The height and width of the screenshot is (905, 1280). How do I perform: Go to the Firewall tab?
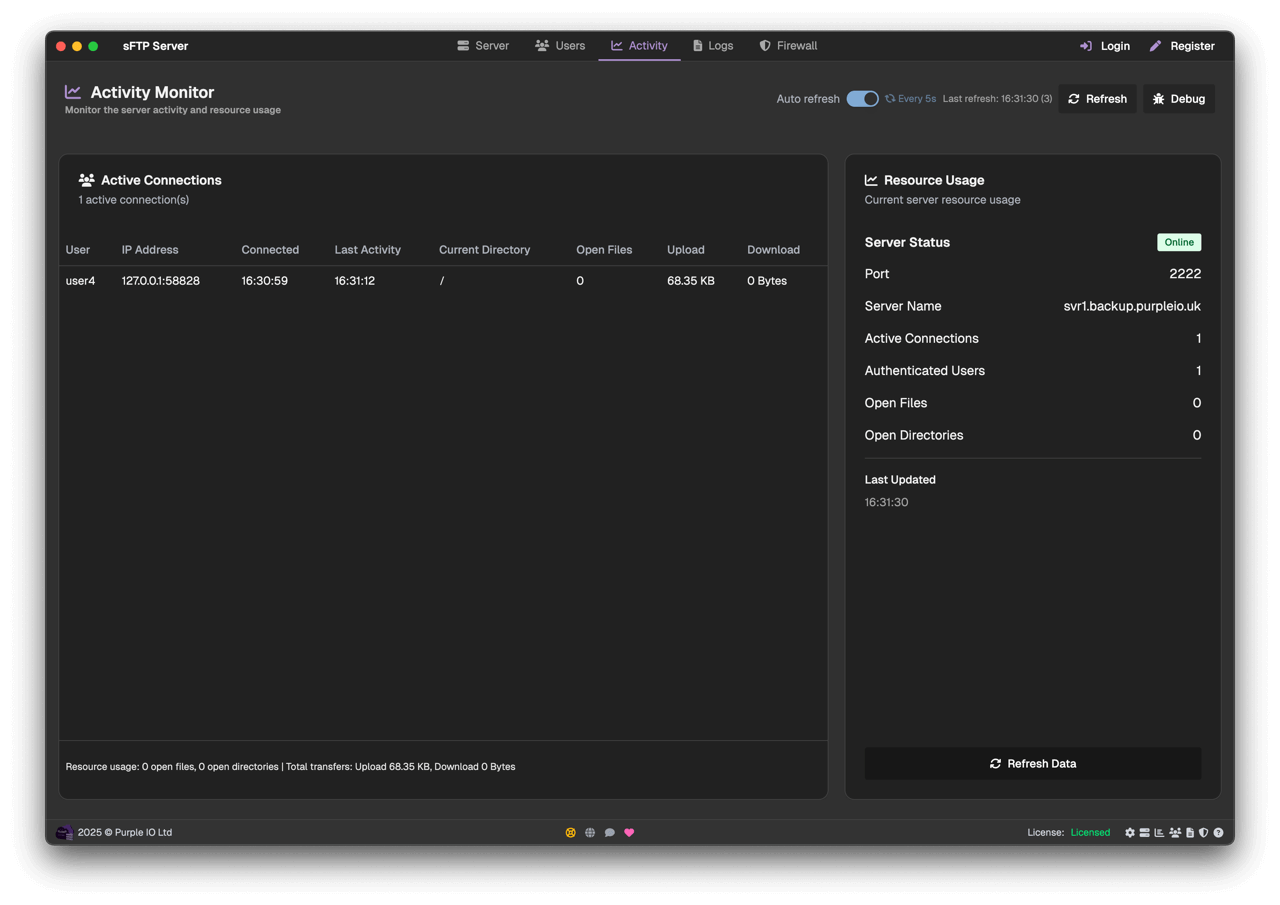click(x=788, y=46)
